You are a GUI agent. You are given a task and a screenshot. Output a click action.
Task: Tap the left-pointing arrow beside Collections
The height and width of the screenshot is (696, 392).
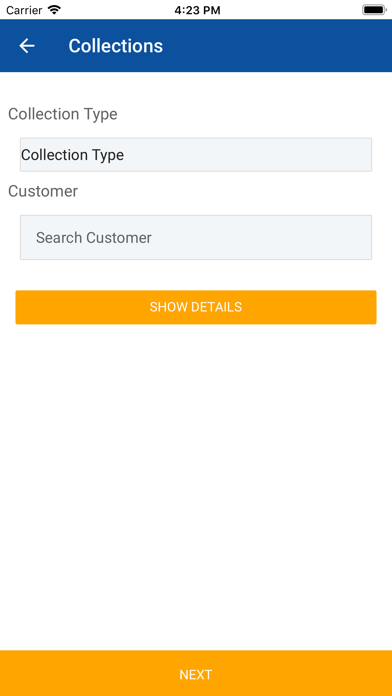27,46
